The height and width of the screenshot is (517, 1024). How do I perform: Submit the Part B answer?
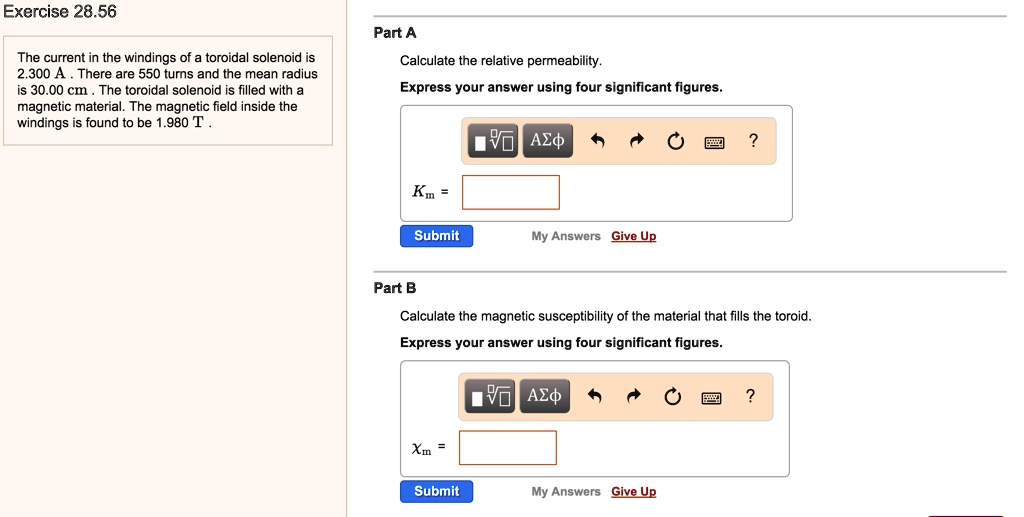coord(437,491)
